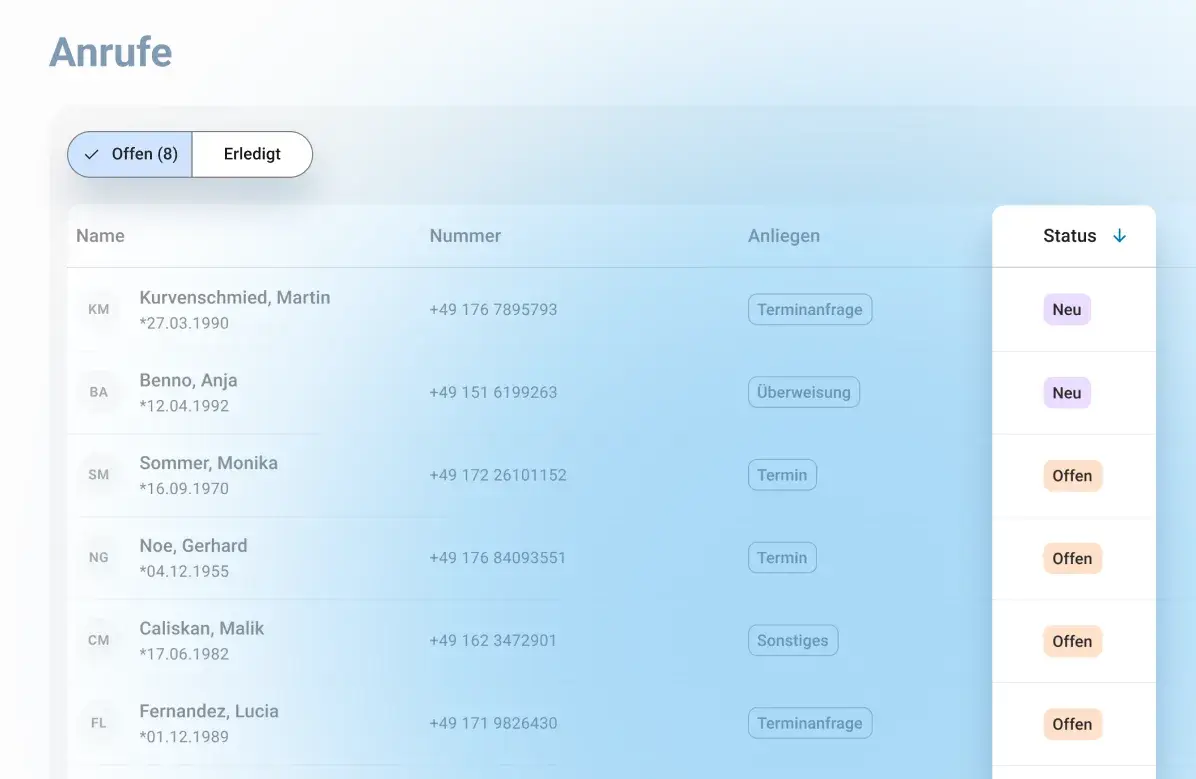Click phone number +49 176 84093551
1196x779 pixels.
coord(497,558)
